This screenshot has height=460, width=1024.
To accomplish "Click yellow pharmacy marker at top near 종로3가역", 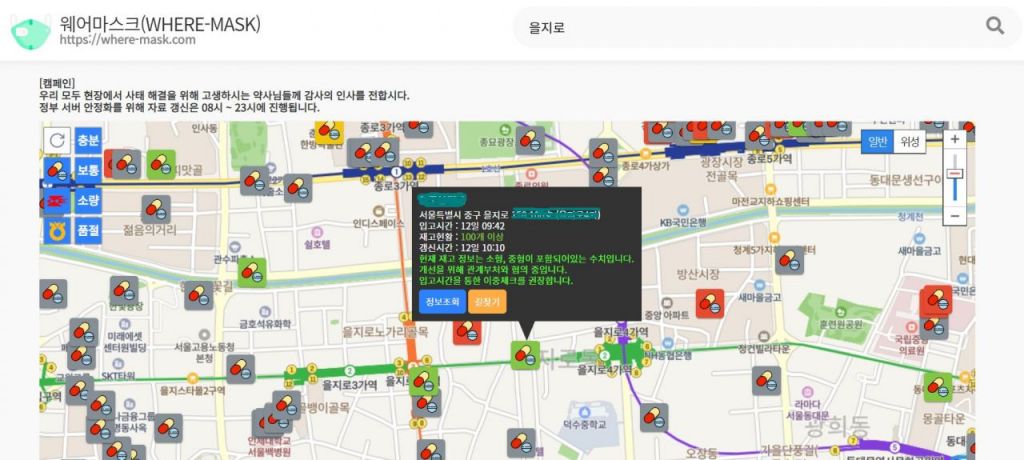I will 328,131.
